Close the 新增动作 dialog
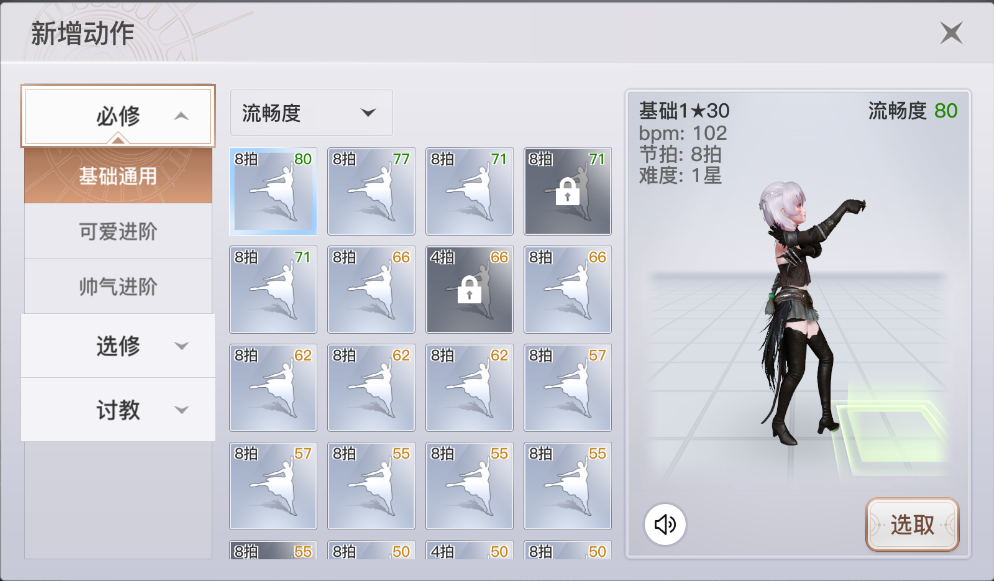Image resolution: width=994 pixels, height=581 pixels. [x=951, y=32]
